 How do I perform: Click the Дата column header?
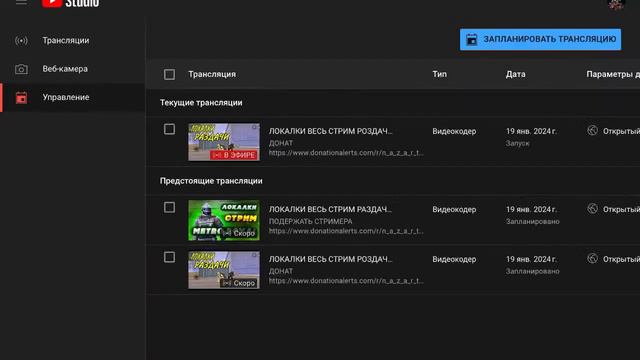tap(516, 74)
